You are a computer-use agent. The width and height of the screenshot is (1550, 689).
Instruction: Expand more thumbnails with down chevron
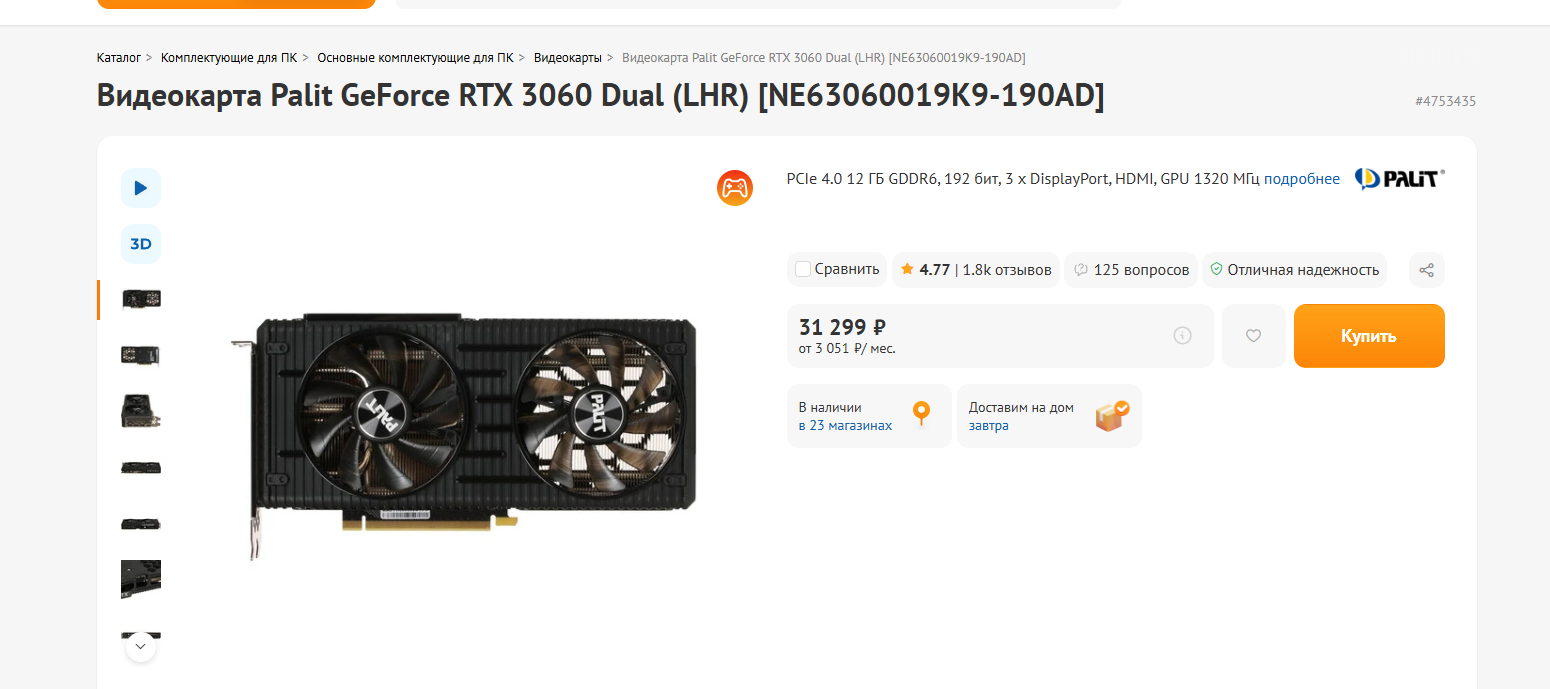click(x=141, y=647)
